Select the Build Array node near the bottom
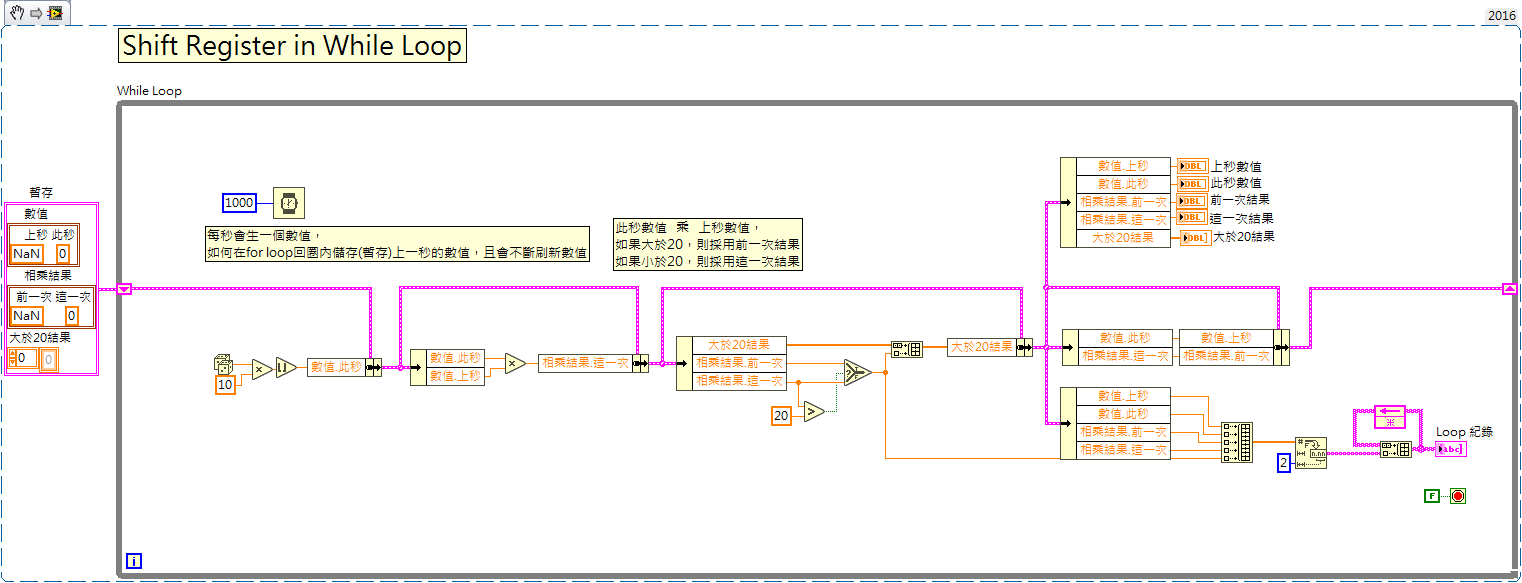Viewport: 1522px width, 583px height. pyautogui.click(x=1237, y=442)
